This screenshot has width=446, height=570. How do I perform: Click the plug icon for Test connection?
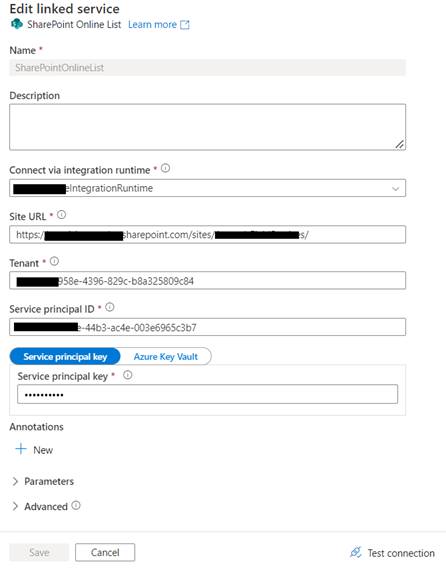pyautogui.click(x=355, y=552)
